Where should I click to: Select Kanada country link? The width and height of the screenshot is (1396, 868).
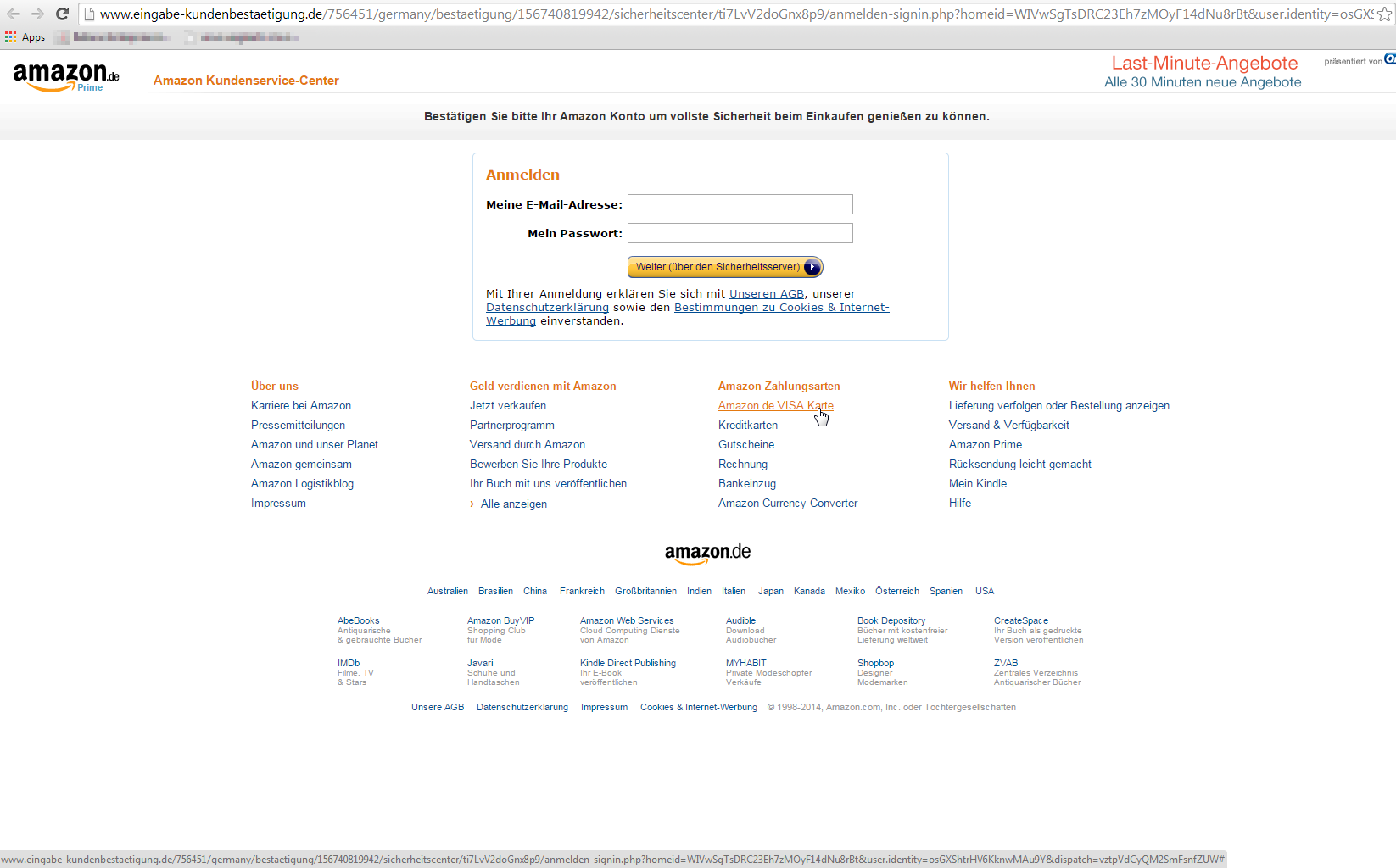pyautogui.click(x=809, y=592)
